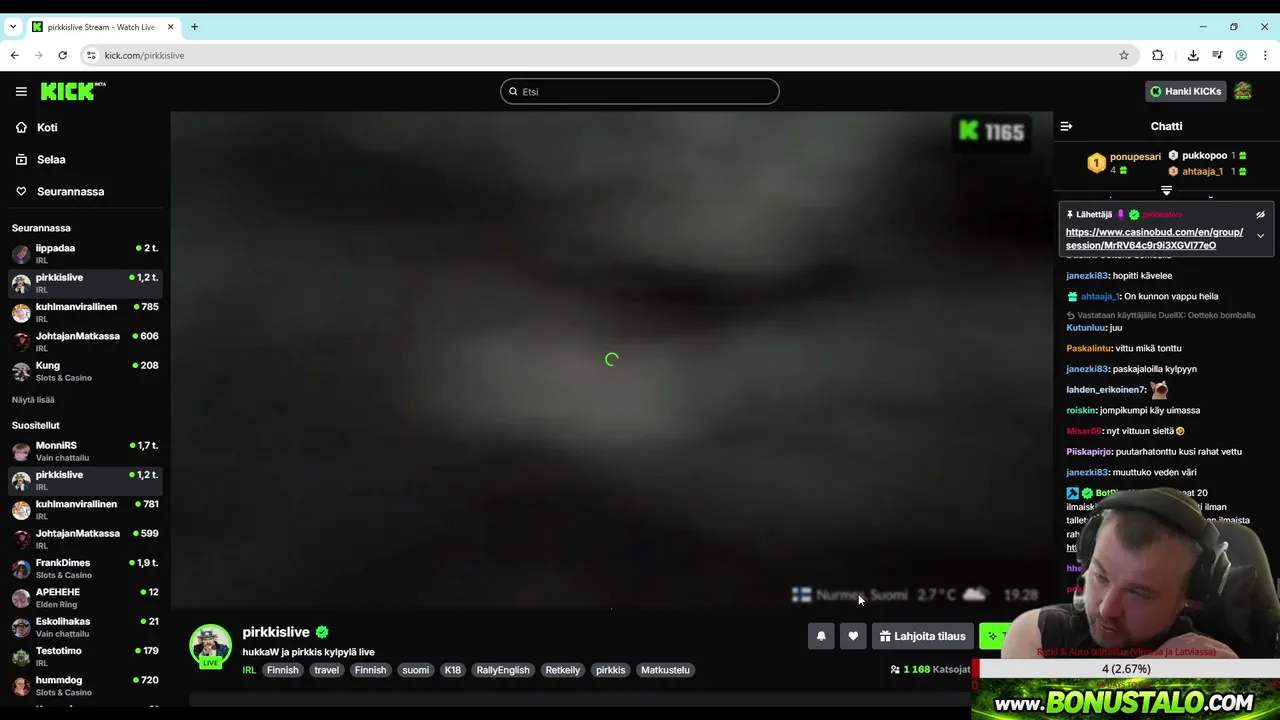Click the Etsi search field
This screenshot has width=1280, height=720.
(640, 91)
